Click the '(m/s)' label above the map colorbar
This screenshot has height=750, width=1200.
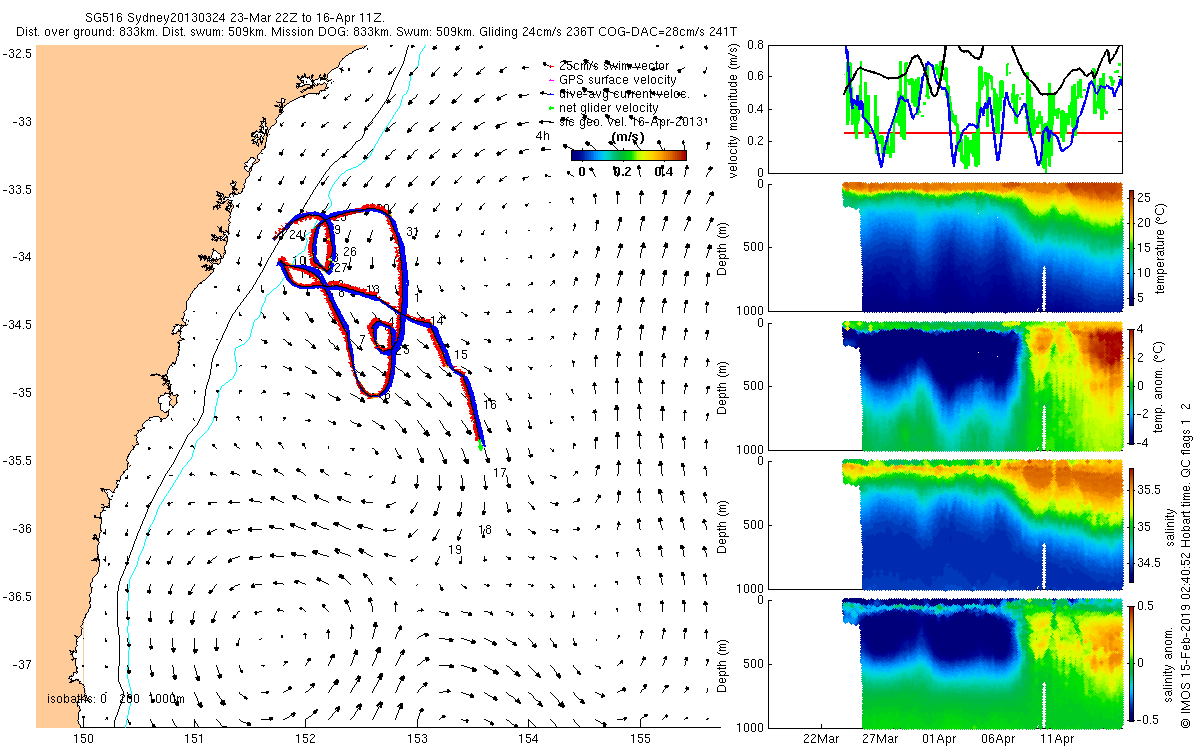tap(627, 137)
